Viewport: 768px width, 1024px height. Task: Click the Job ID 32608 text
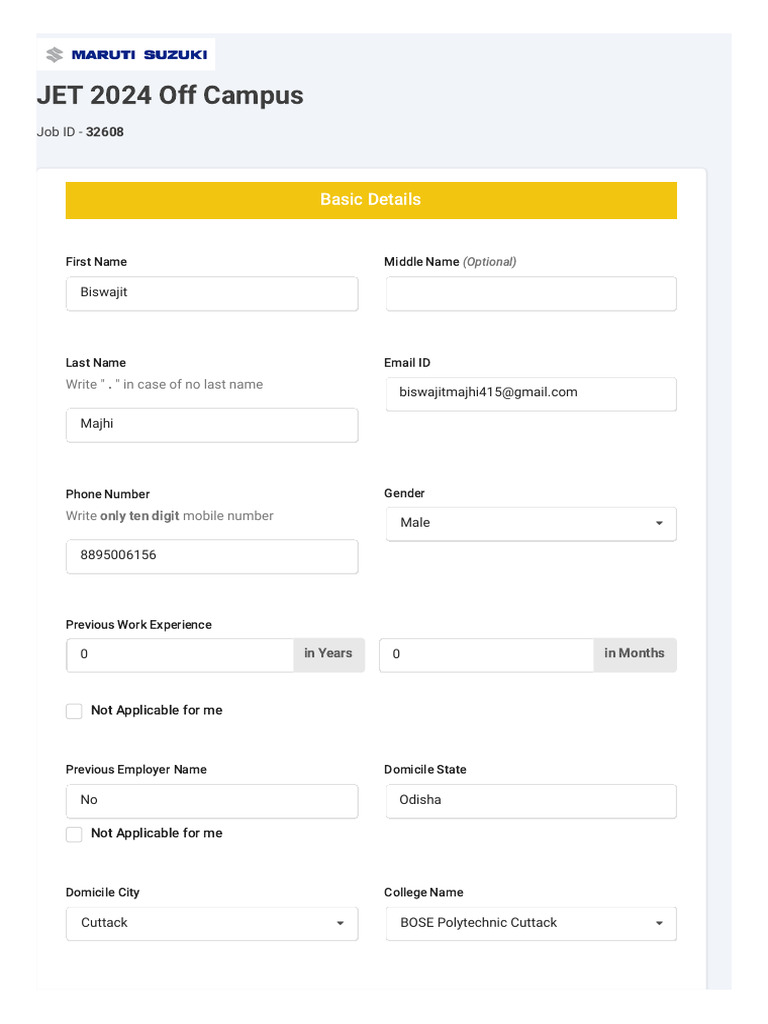[x=80, y=132]
